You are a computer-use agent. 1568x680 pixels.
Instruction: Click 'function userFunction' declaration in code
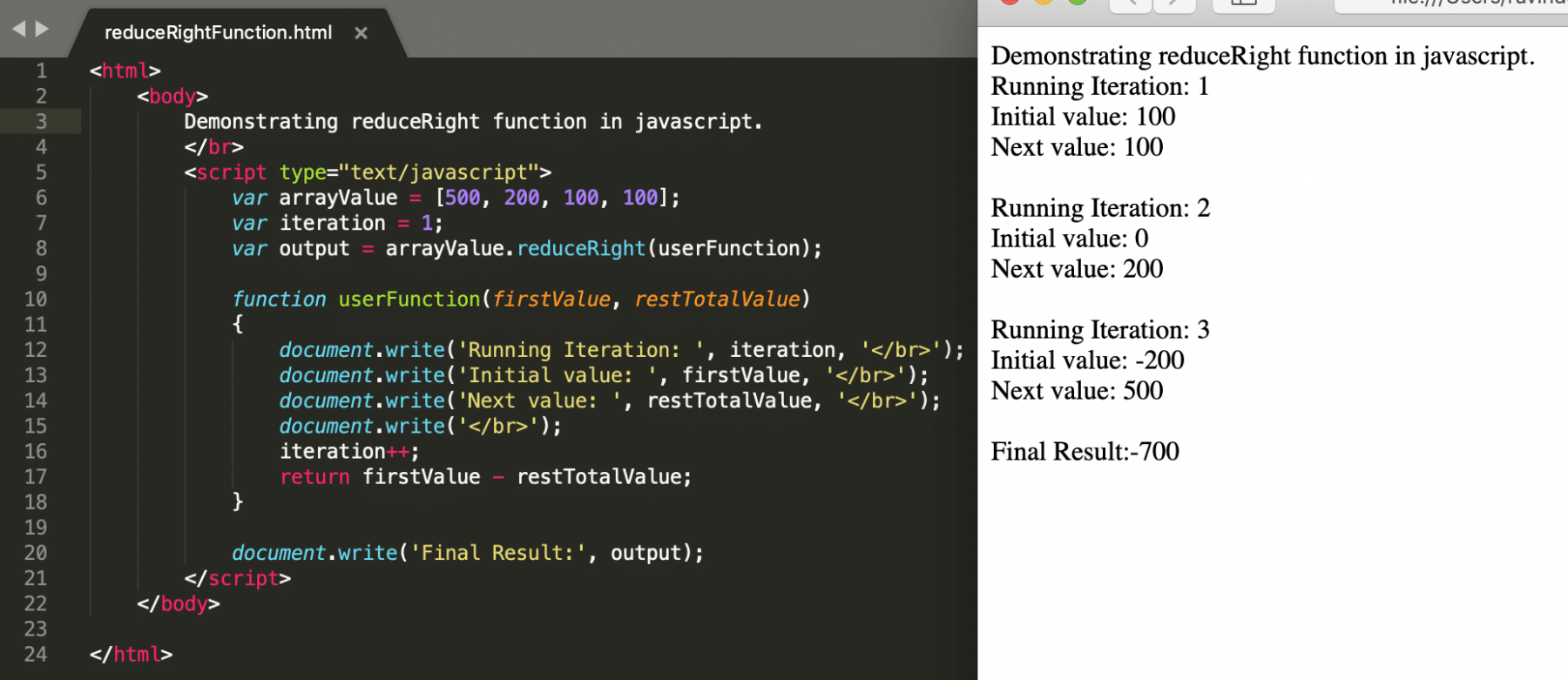[355, 299]
